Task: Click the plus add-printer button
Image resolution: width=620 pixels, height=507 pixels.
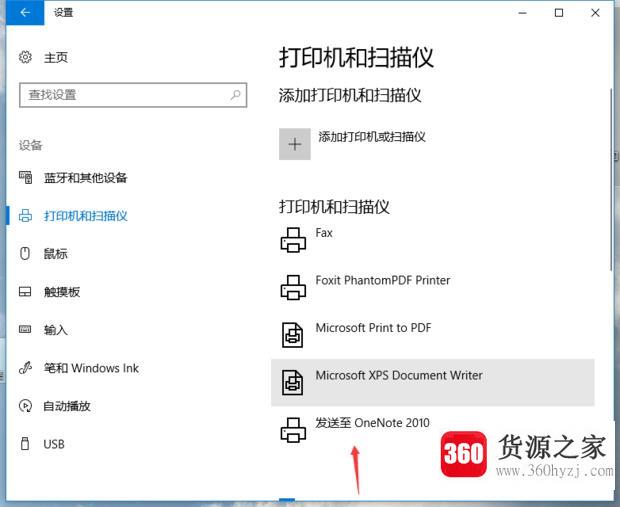Action: (295, 144)
